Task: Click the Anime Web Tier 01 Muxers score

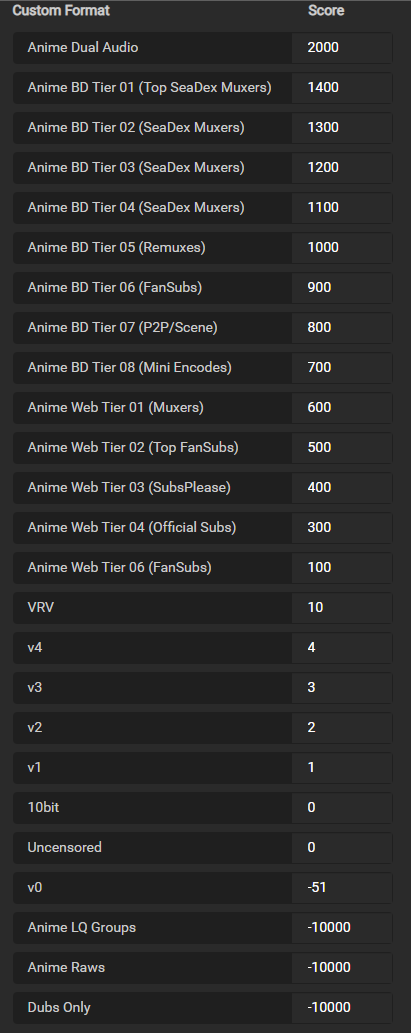Action: (341, 408)
